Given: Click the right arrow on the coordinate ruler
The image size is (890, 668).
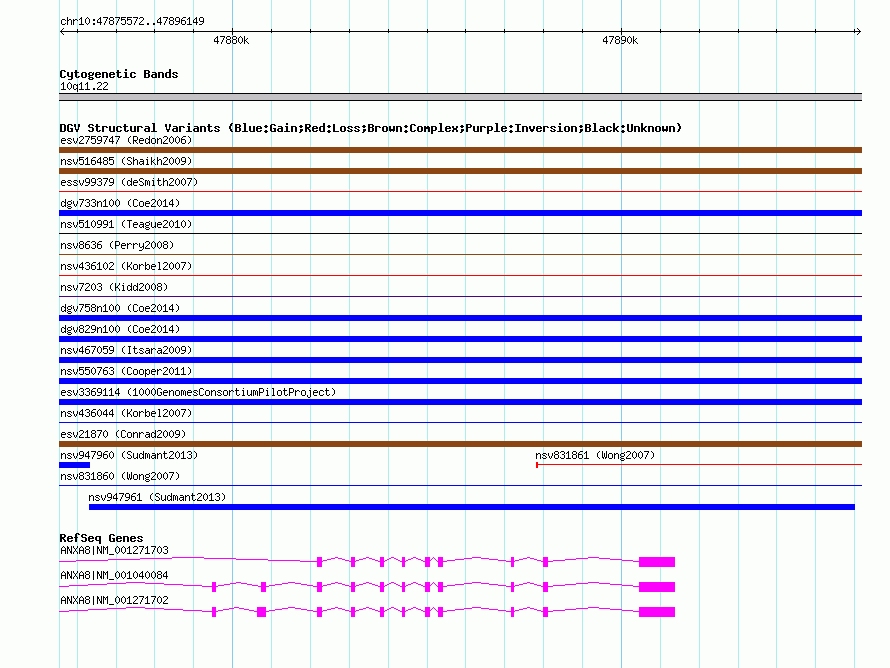Looking at the screenshot, I should point(858,32).
